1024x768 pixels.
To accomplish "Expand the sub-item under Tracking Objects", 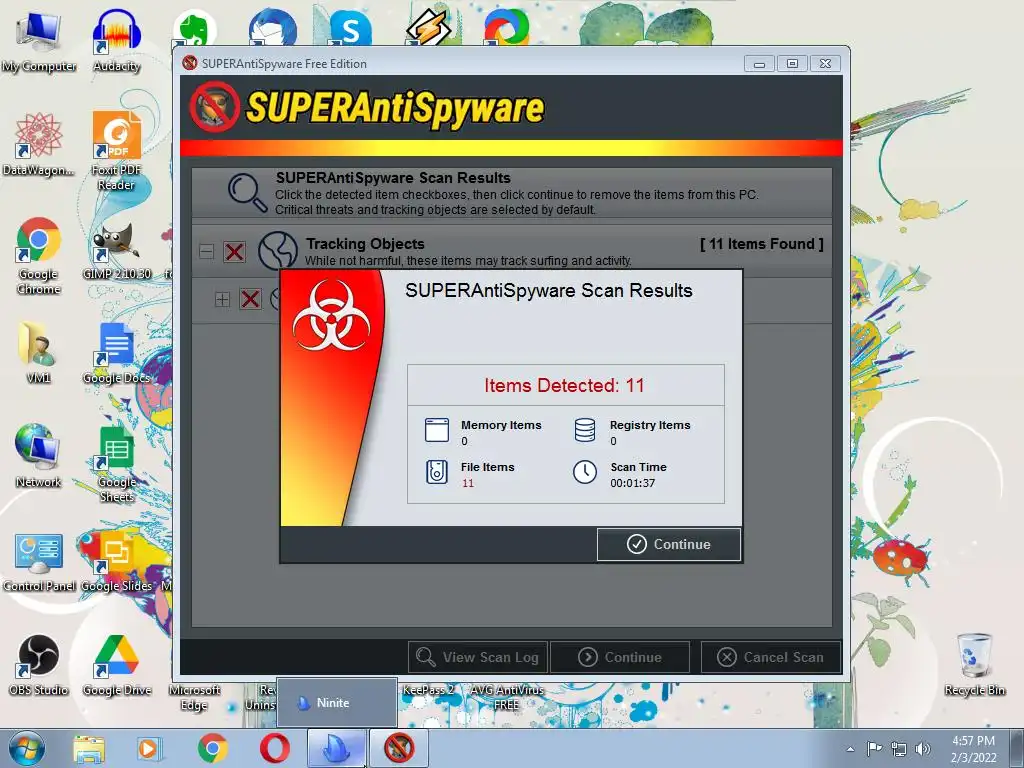I will click(x=222, y=299).
